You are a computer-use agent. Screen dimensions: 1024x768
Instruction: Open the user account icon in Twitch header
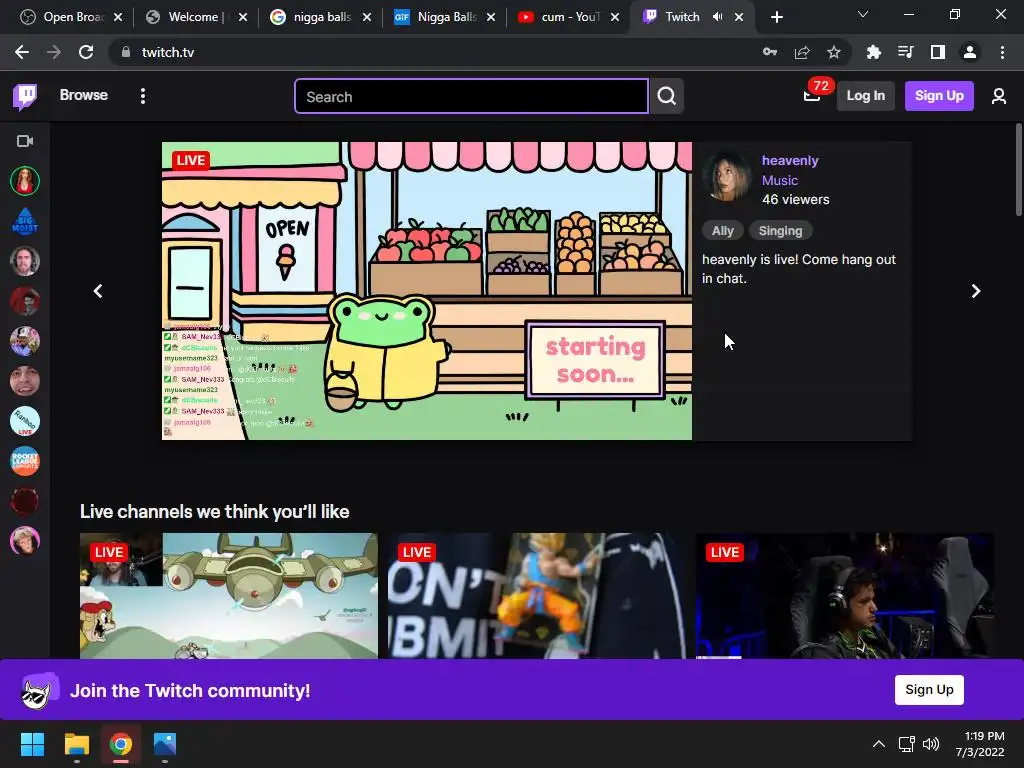[999, 96]
